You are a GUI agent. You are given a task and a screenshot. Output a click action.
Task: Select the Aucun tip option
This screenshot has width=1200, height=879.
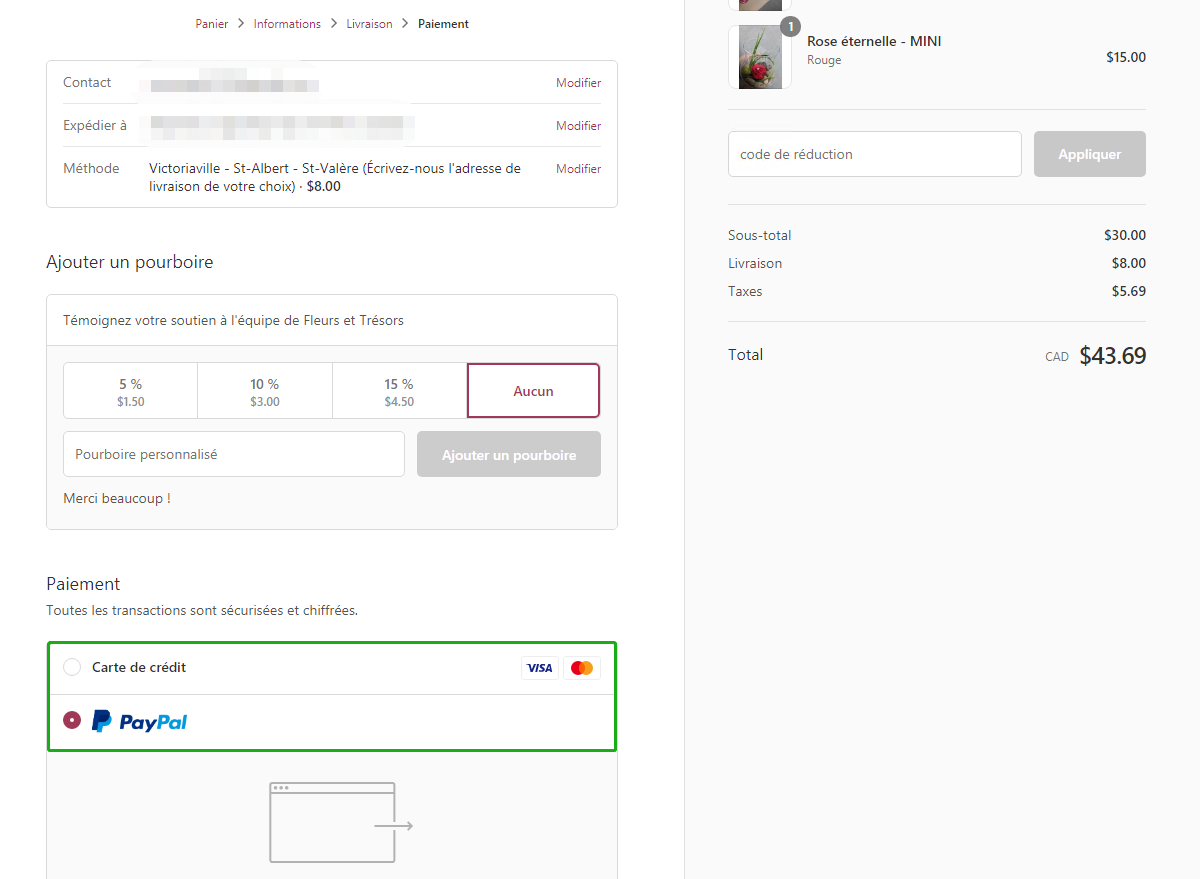(x=533, y=391)
